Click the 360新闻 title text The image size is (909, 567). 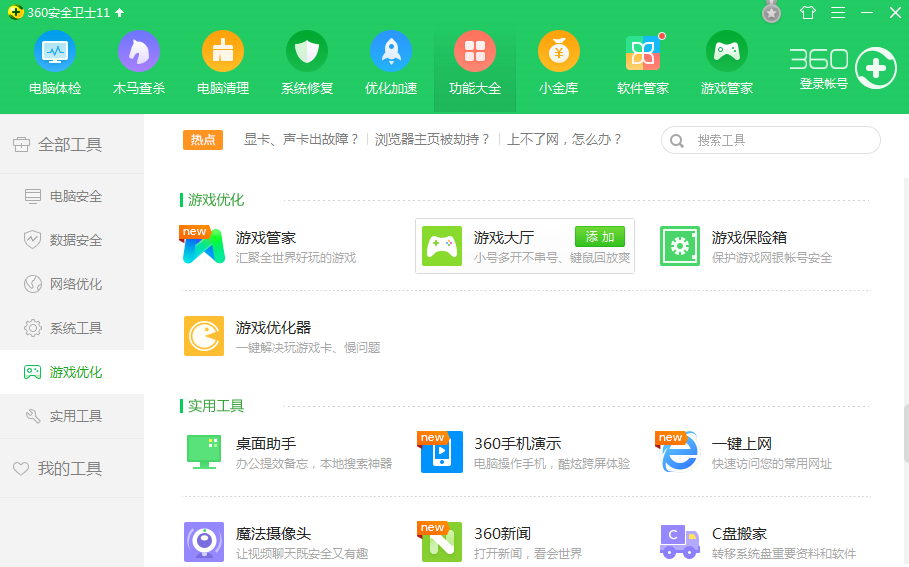point(503,533)
